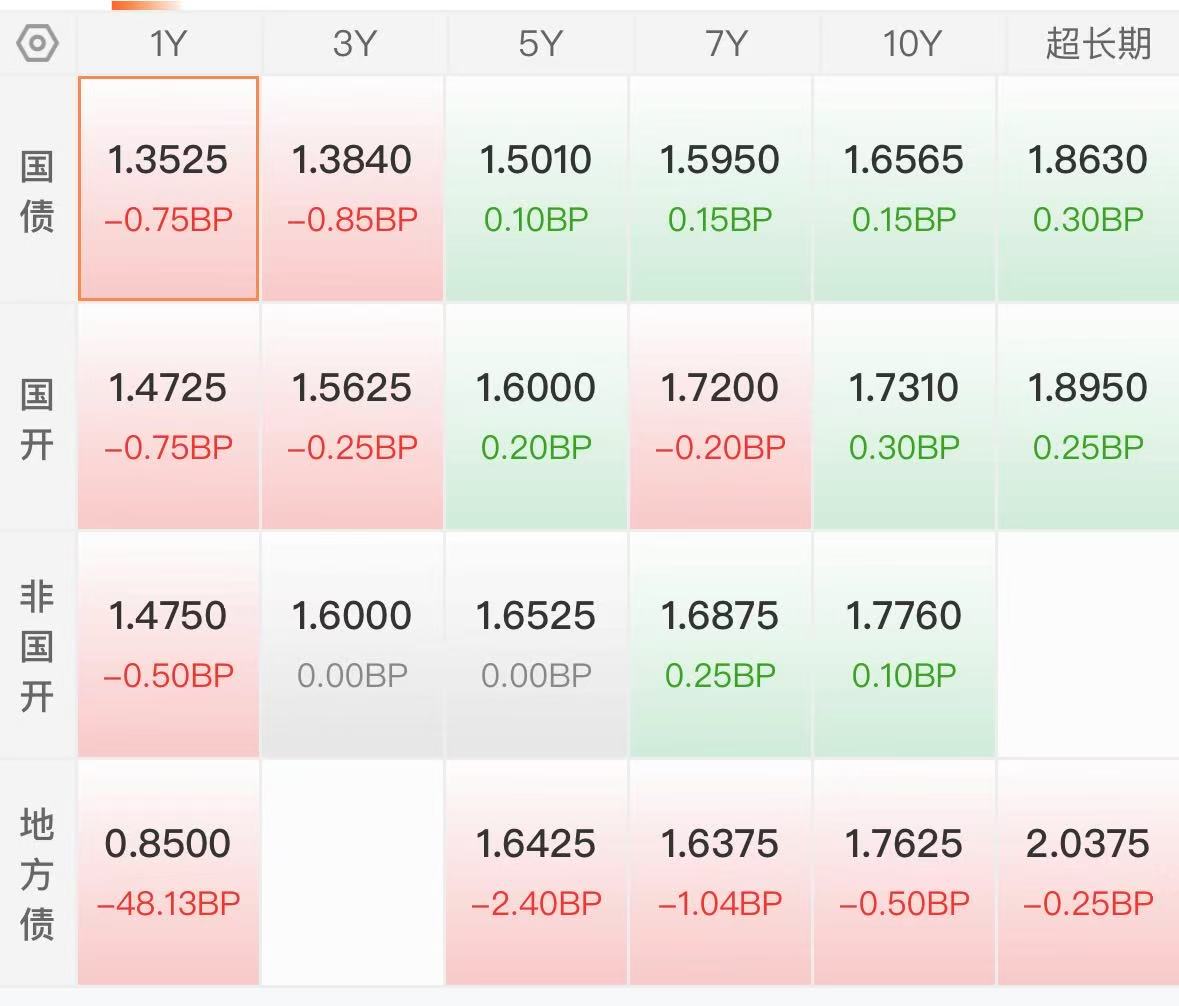Image resolution: width=1179 pixels, height=1006 pixels.
Task: Select 国债 3Y cell showing 1.3840
Action: [353, 188]
